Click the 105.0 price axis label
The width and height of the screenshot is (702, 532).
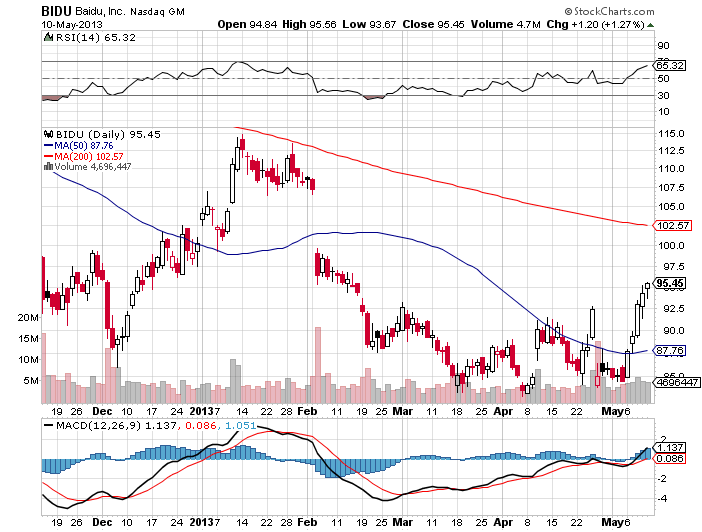point(671,206)
